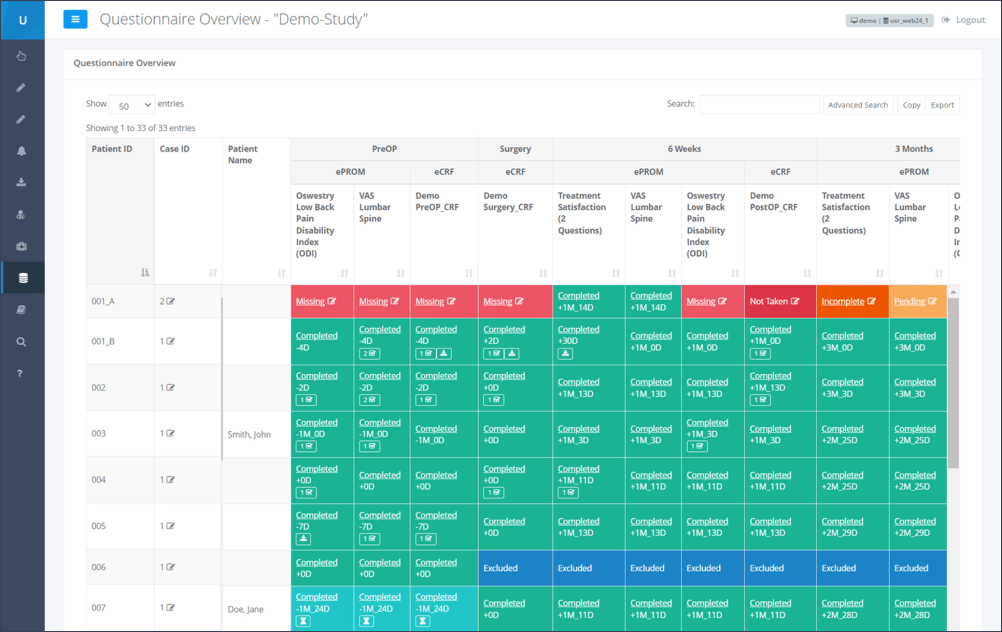
Task: Click the magnifier search icon in sidebar
Action: tap(22, 342)
